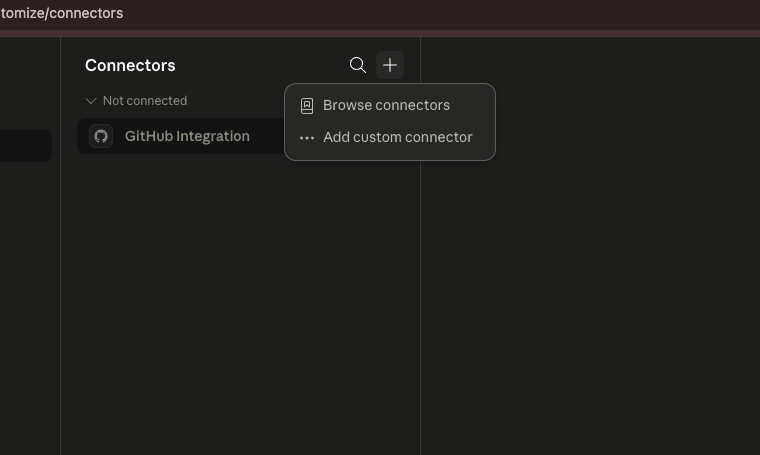Click the URL text in address bar

tap(62, 13)
